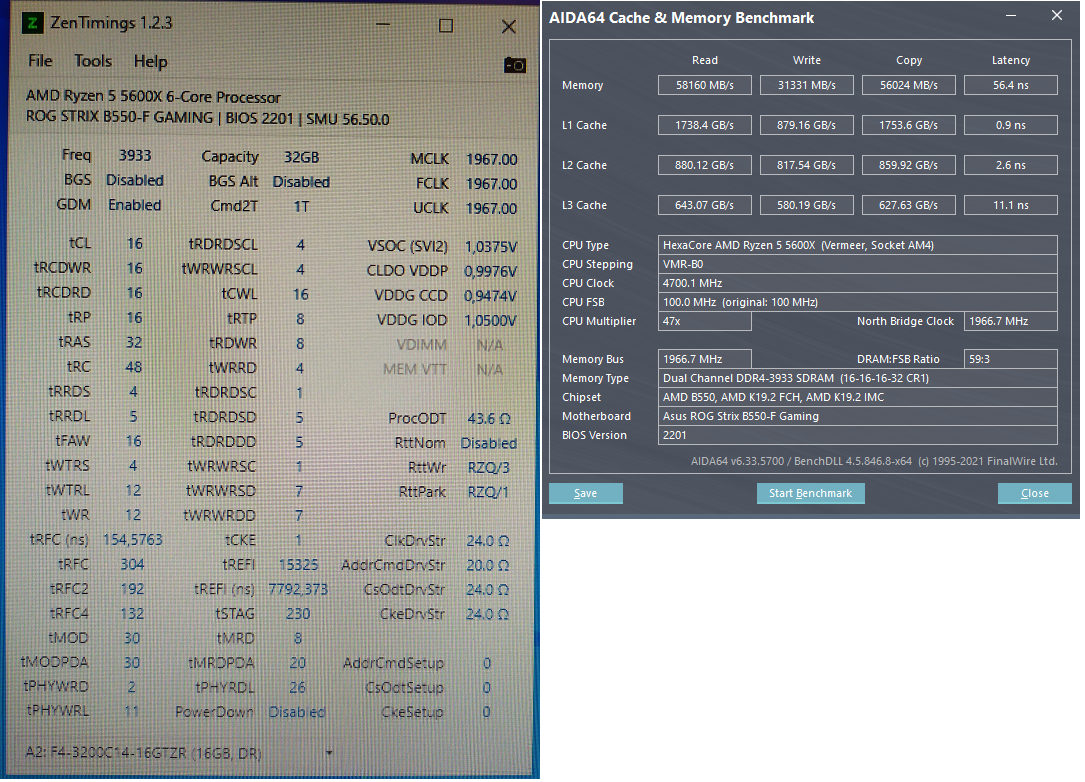Click the Close button in AIDA64
This screenshot has width=1085, height=782.
1034,493
